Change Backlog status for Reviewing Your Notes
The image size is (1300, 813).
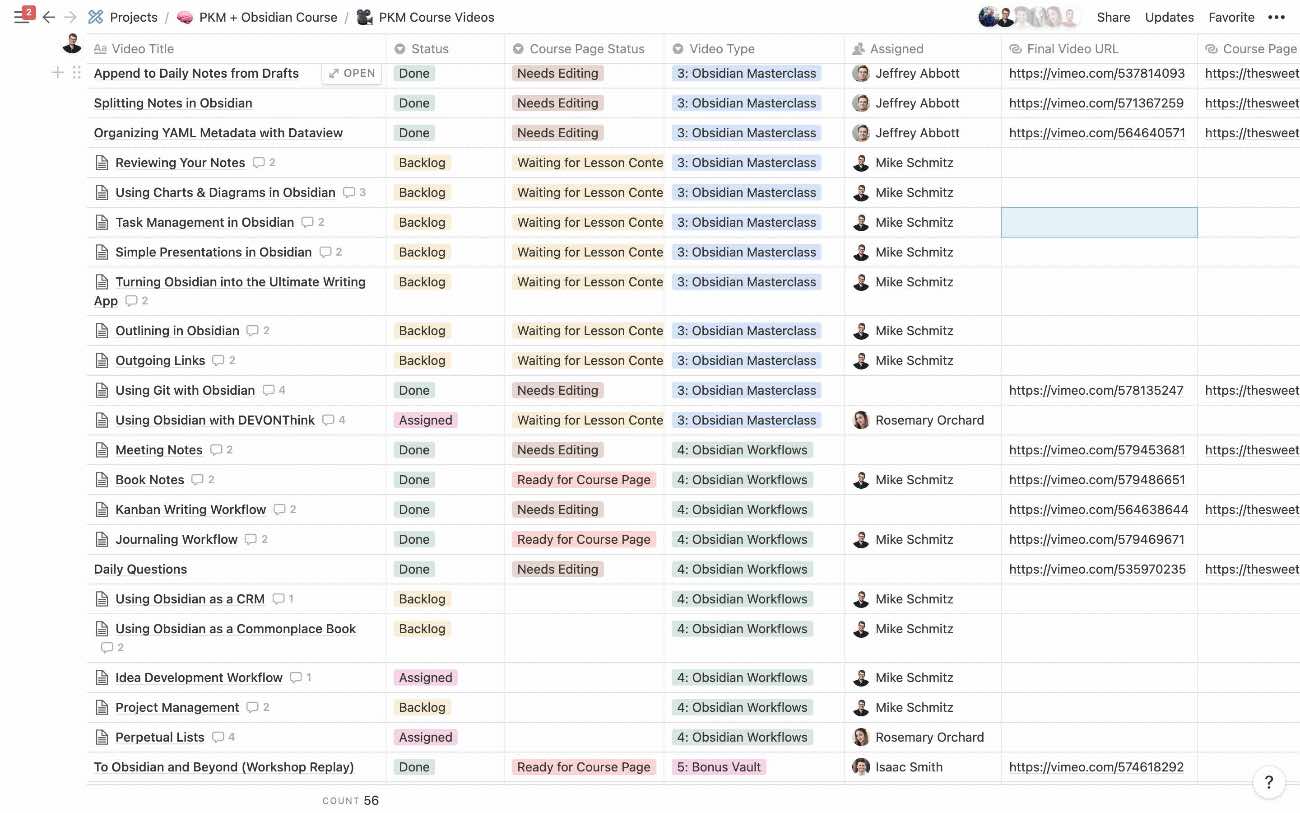(x=422, y=163)
